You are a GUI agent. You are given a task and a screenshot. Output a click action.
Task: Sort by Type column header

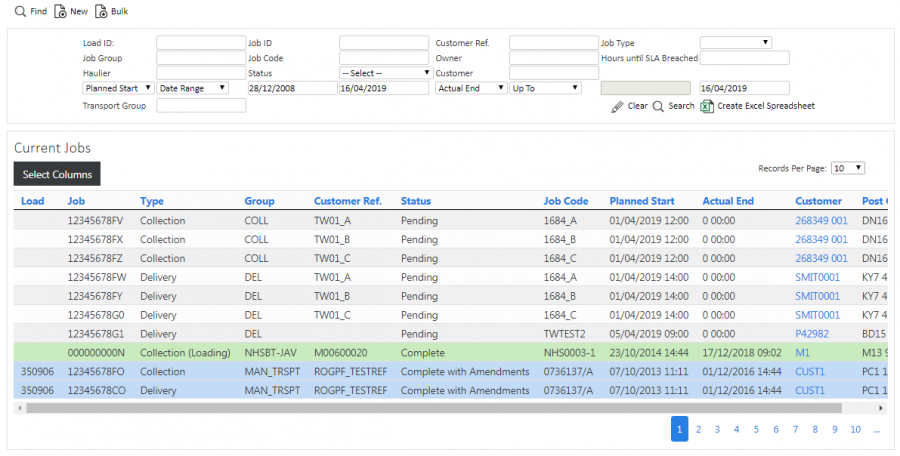152,201
